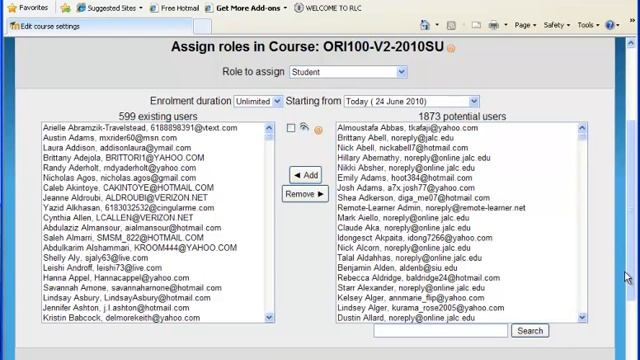The image size is (640, 360).
Task: Select Emily Adams in potential users
Action: (x=457, y=178)
